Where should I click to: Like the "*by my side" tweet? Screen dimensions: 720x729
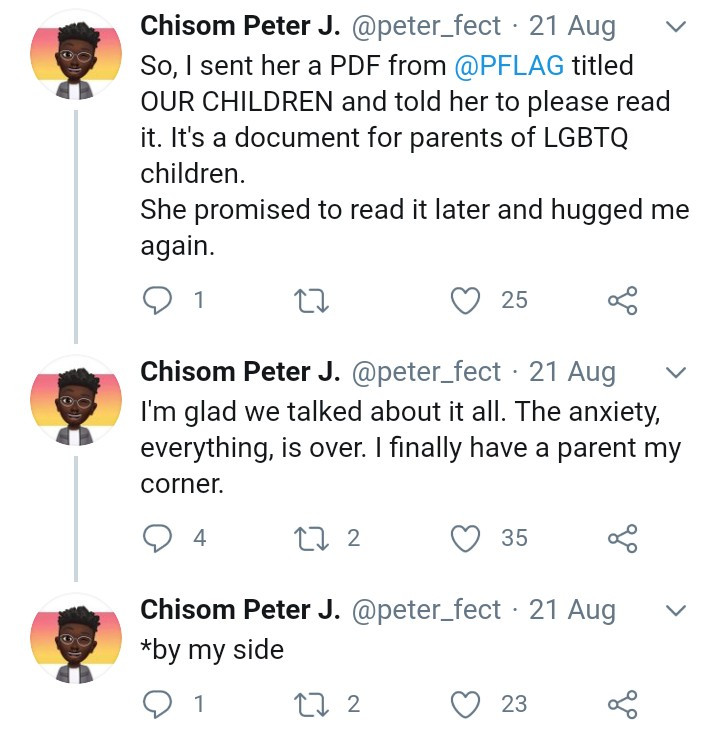[x=466, y=704]
